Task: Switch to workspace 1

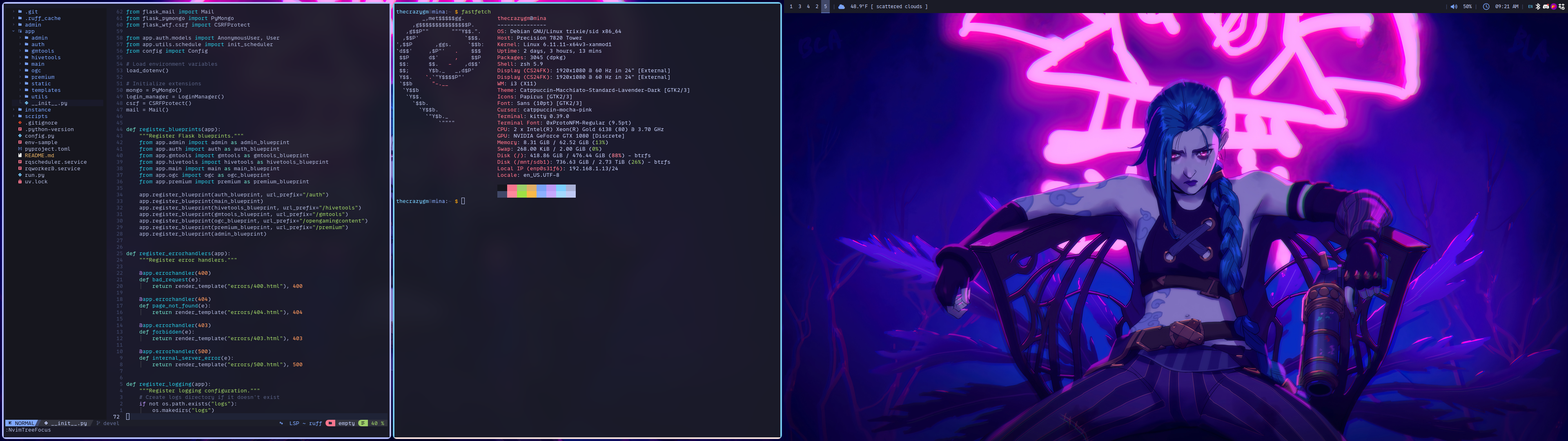Action: [791, 7]
